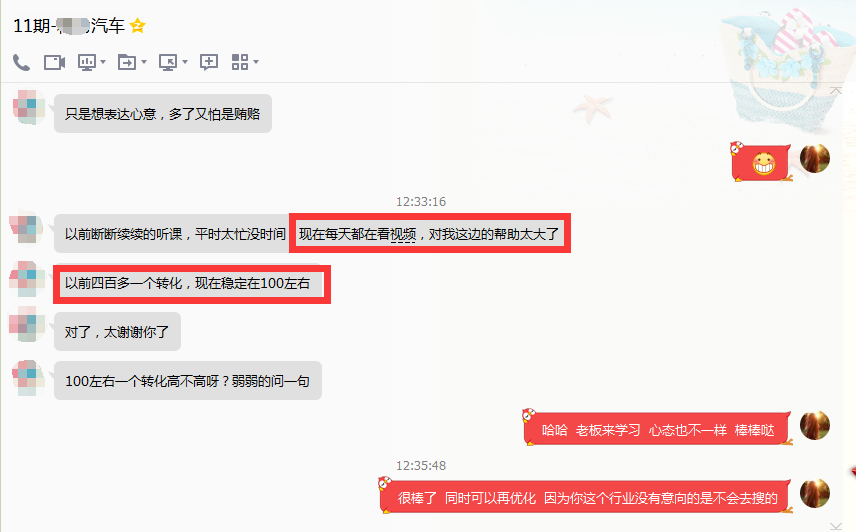856x532 pixels.
Task: Click the scroll down arrow at chat bottom
Action: [x=836, y=526]
